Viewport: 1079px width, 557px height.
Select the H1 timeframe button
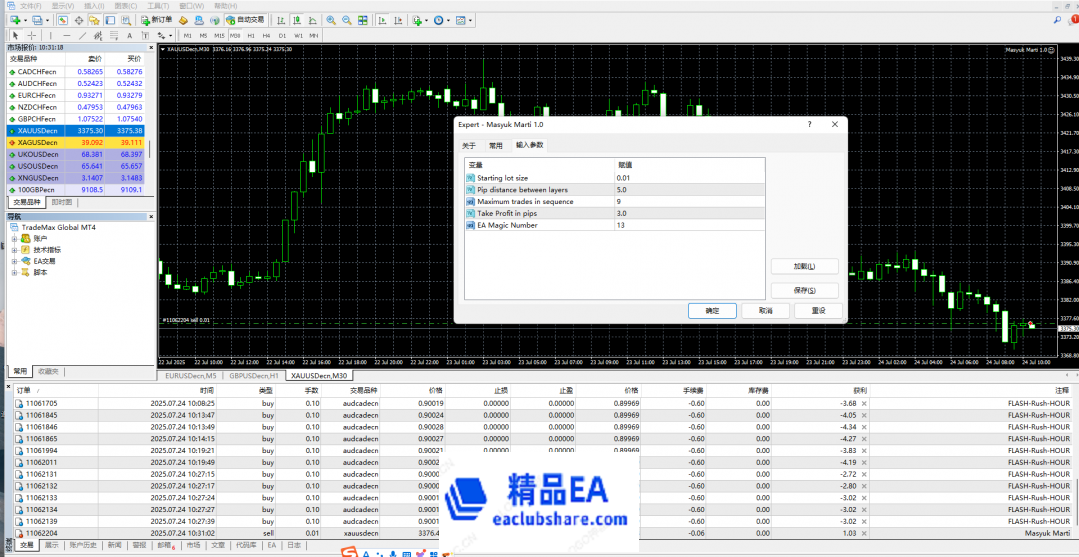[x=250, y=35]
